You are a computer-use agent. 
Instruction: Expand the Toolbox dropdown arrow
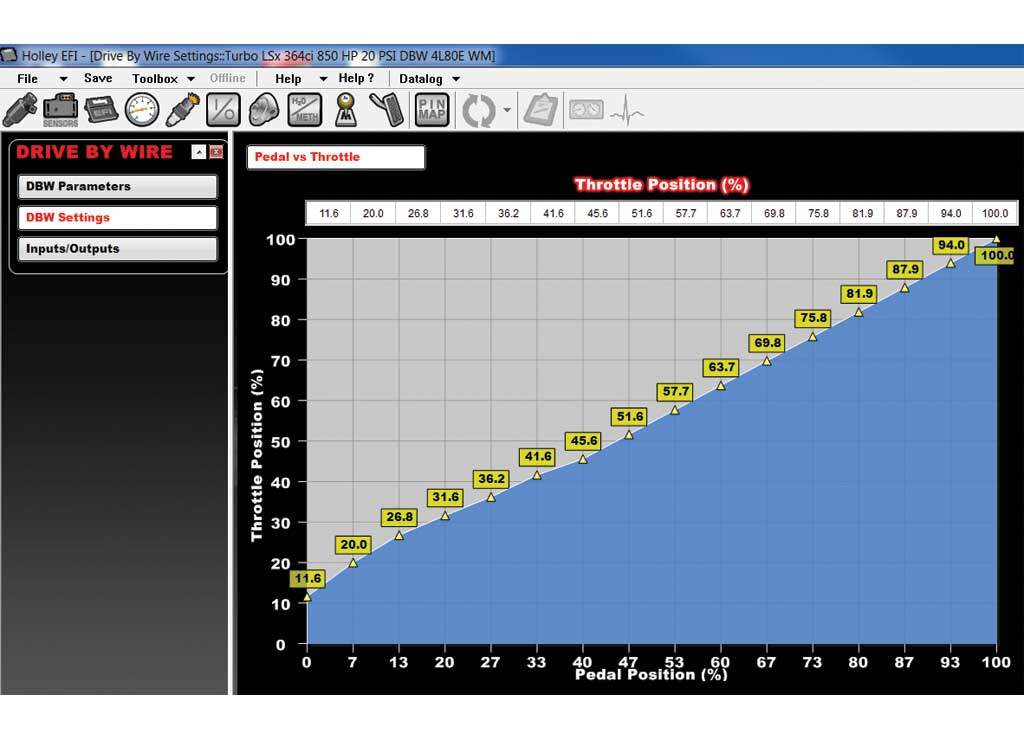click(191, 79)
